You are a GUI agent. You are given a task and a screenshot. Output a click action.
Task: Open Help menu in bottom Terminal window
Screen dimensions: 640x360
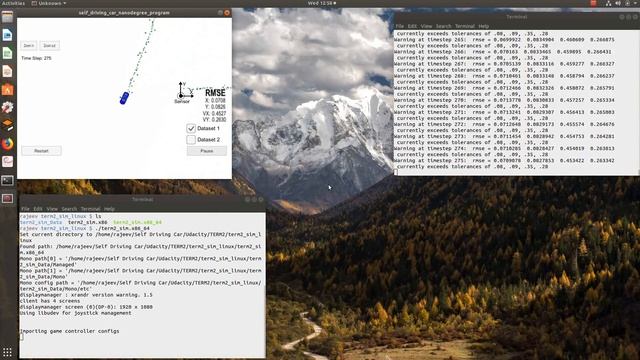(109, 209)
